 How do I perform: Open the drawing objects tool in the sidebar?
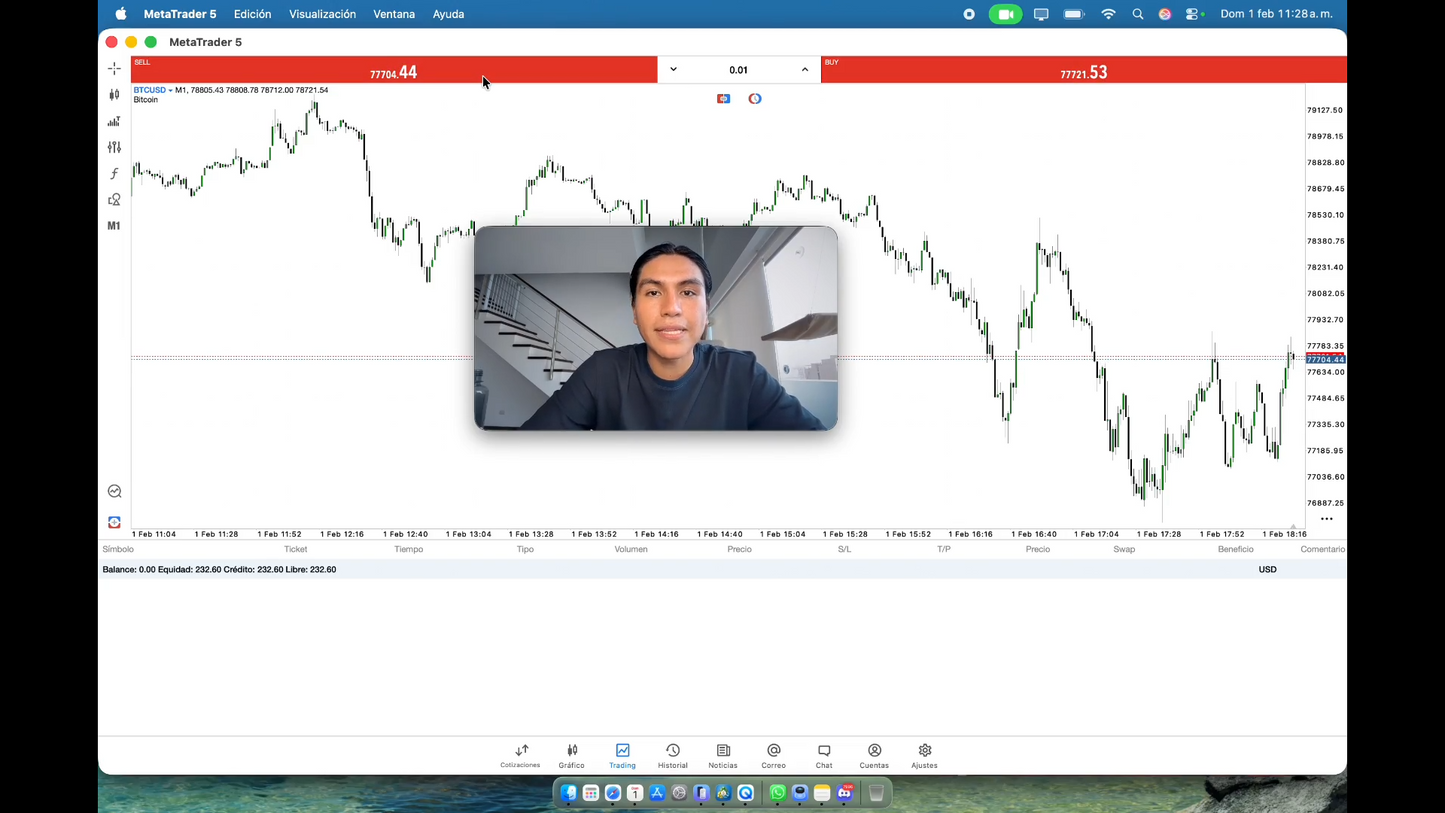click(x=114, y=199)
